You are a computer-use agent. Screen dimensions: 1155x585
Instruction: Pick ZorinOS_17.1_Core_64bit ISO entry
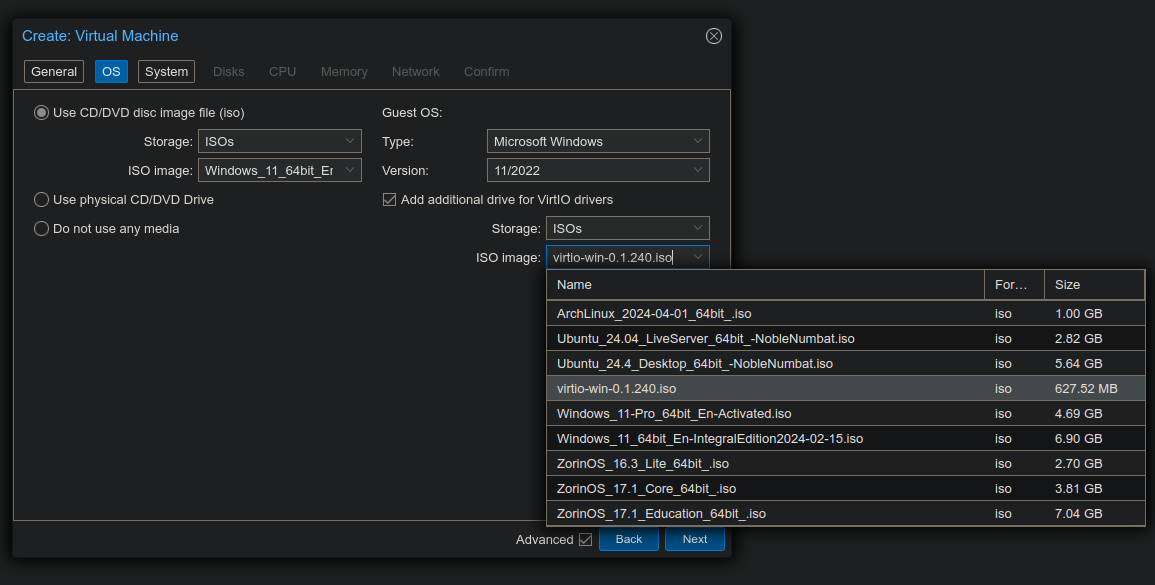pos(646,489)
